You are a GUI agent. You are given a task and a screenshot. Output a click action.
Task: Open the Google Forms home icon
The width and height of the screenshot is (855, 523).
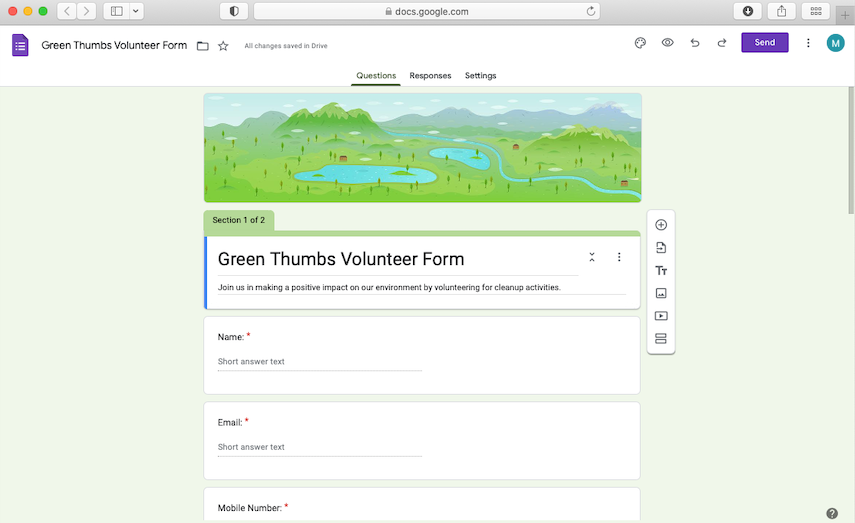coord(20,45)
